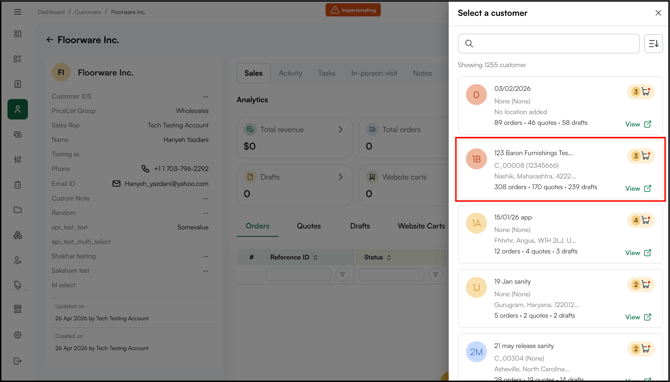The width and height of the screenshot is (670, 382).
Task: Click the Total orders analytics card
Action: pyautogui.click(x=403, y=138)
